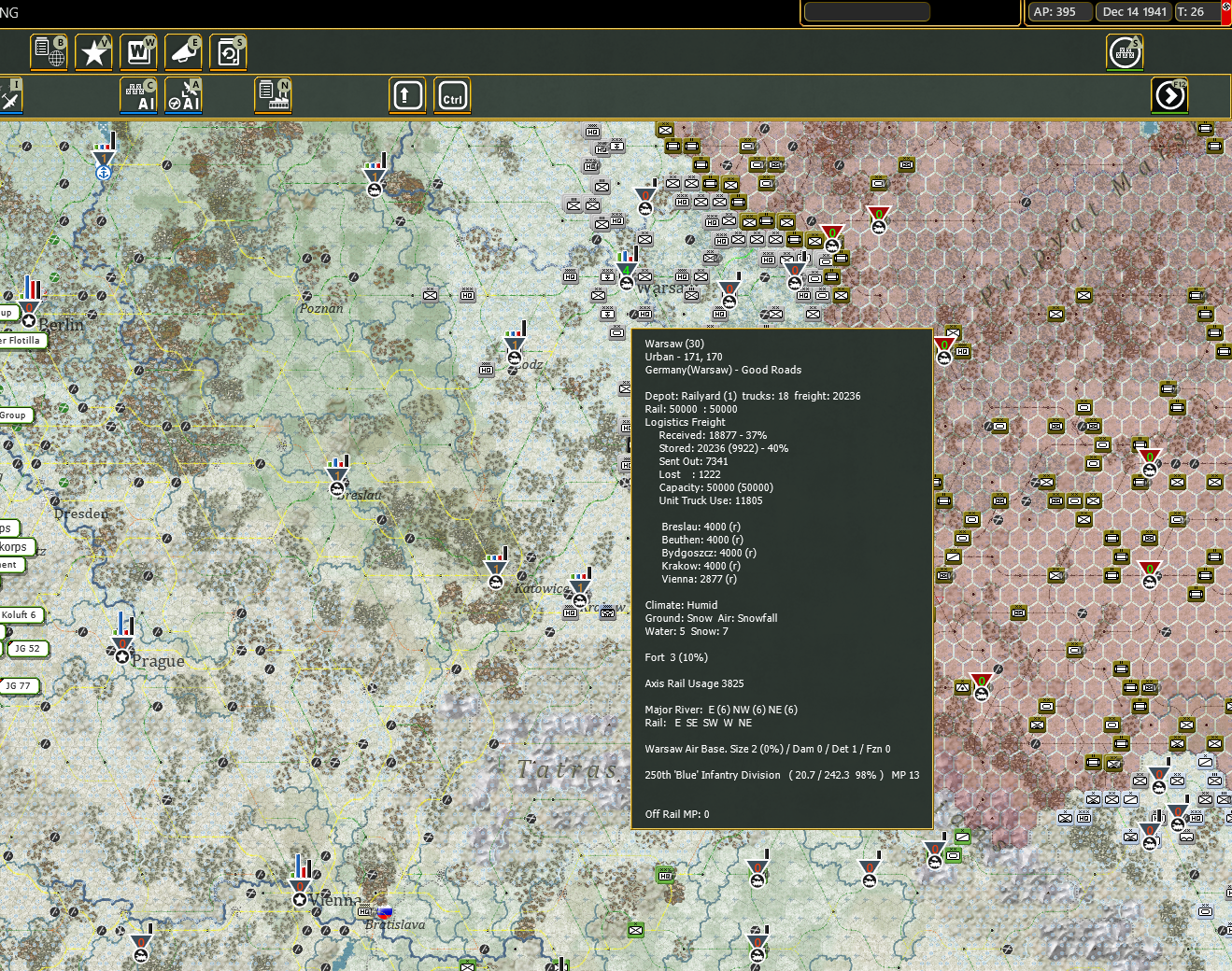This screenshot has width=1232, height=971.
Task: Select the aircraft icon marked I
Action: pos(10,96)
